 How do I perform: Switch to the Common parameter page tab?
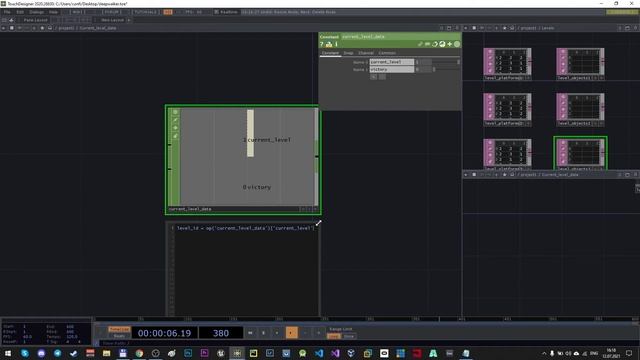coord(387,53)
